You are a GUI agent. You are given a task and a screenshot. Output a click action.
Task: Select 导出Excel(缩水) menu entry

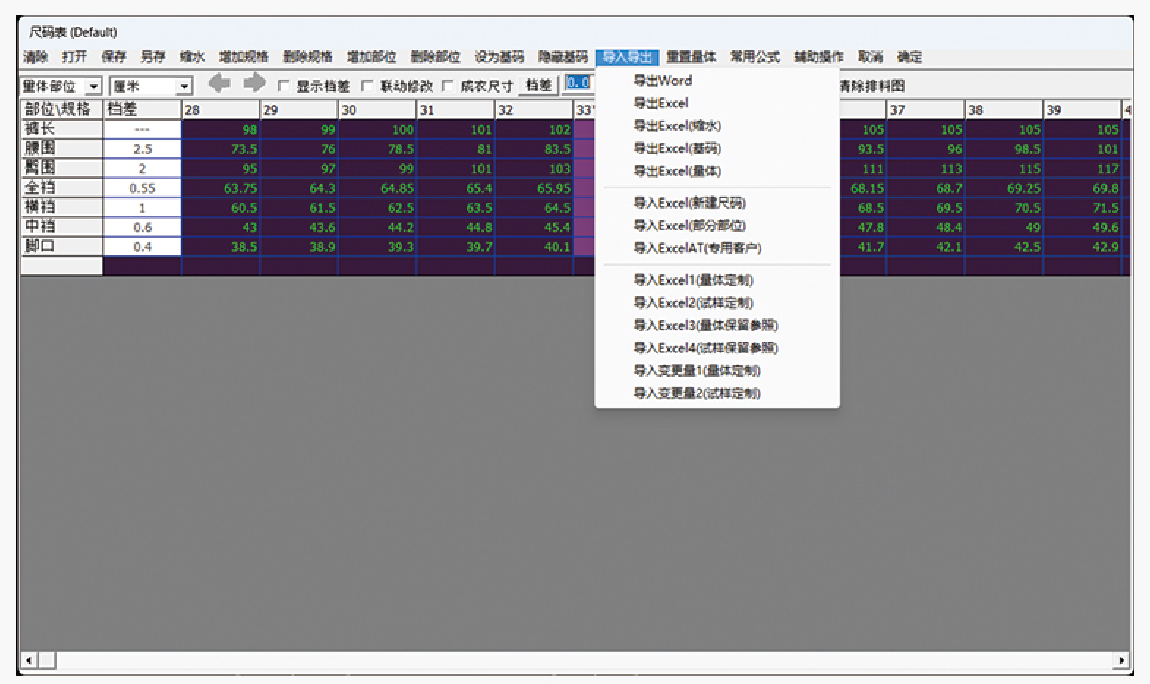(677, 126)
